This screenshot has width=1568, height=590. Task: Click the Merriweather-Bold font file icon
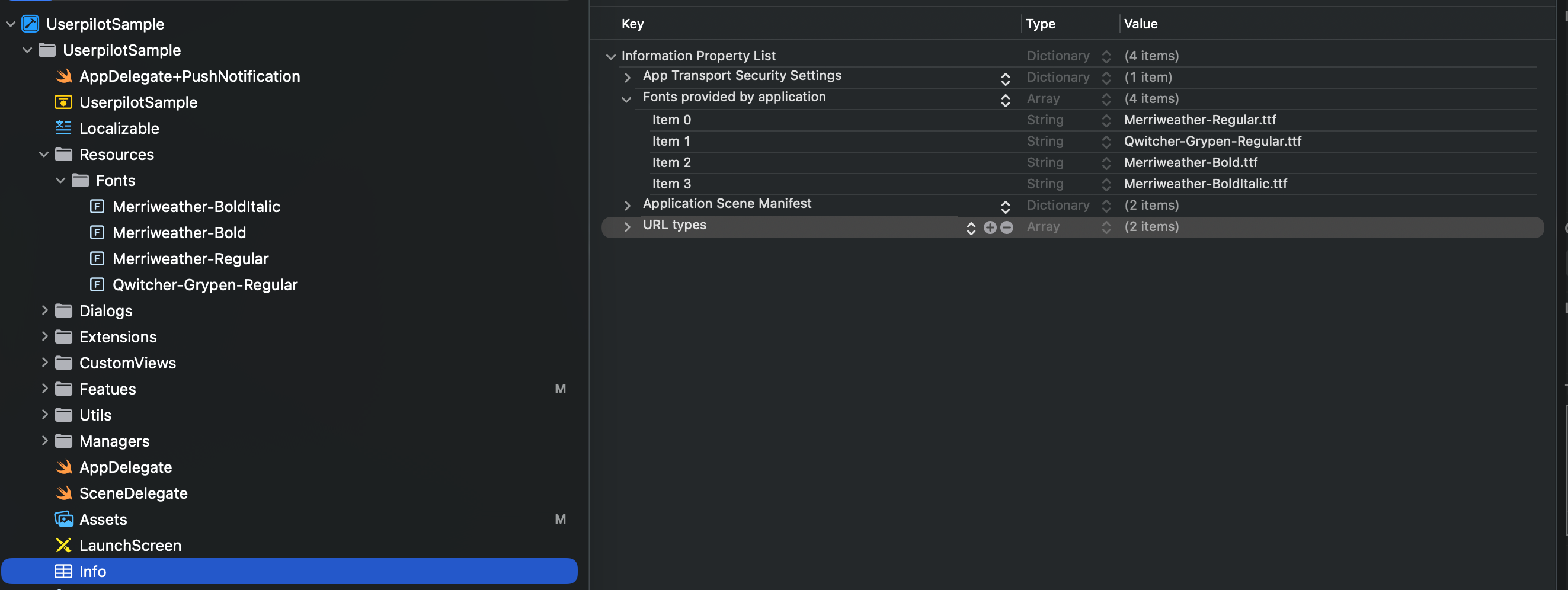97,232
